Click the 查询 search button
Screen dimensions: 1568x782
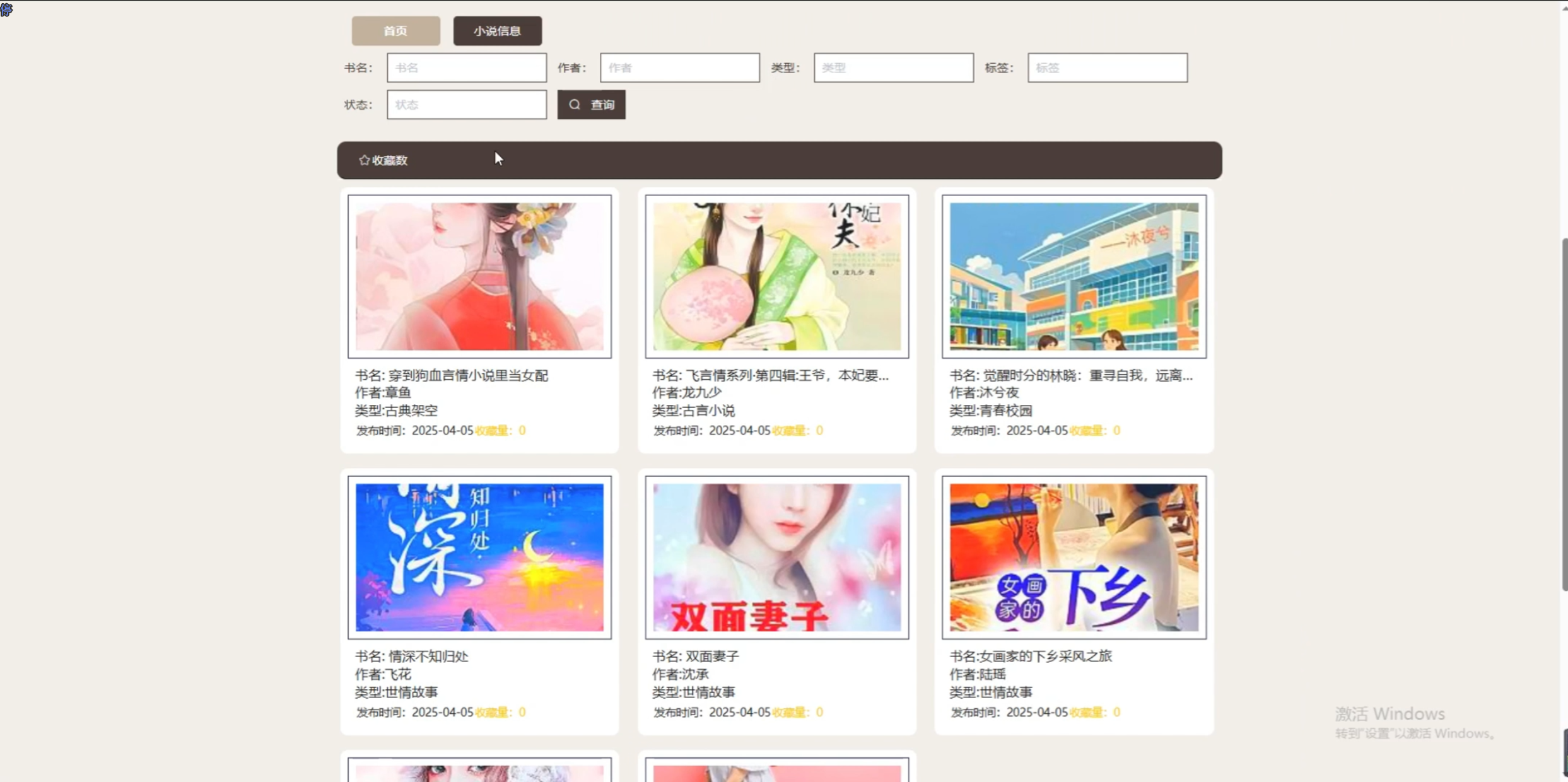point(592,105)
